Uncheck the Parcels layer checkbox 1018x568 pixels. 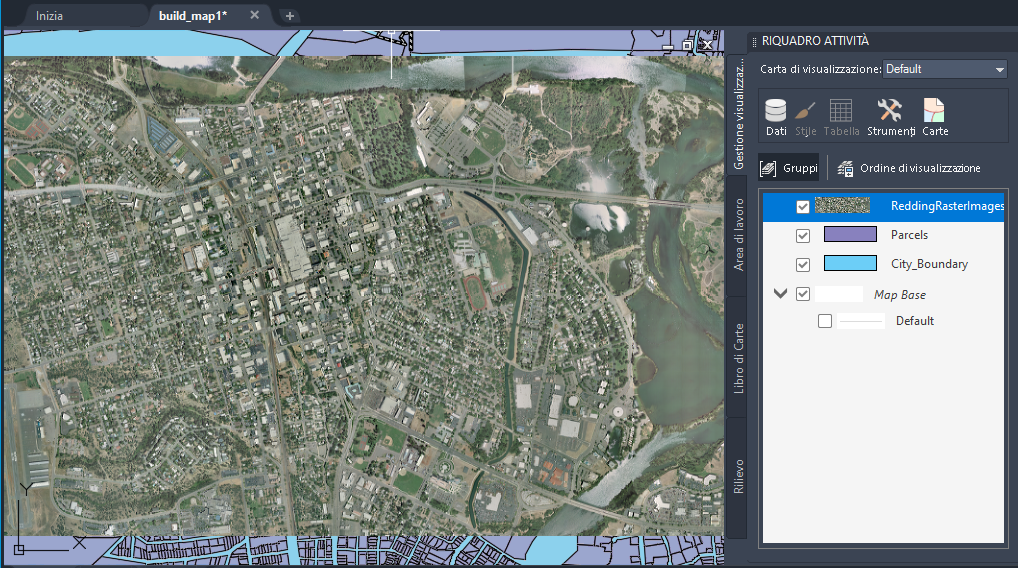click(802, 235)
